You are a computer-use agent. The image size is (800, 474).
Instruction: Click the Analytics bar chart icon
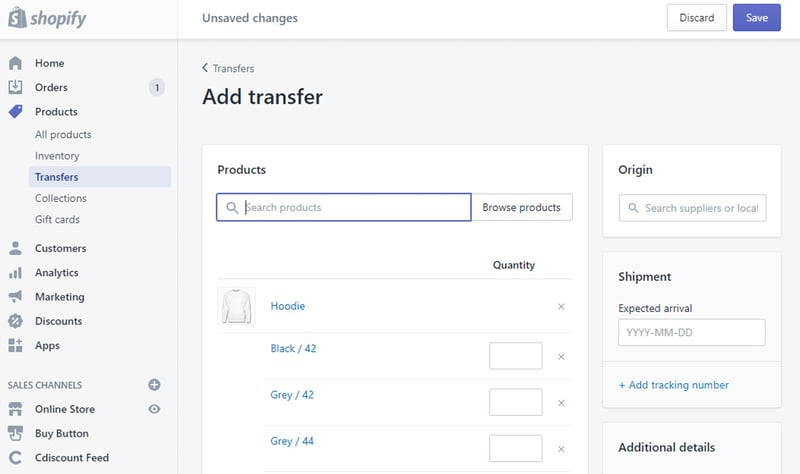[x=15, y=272]
